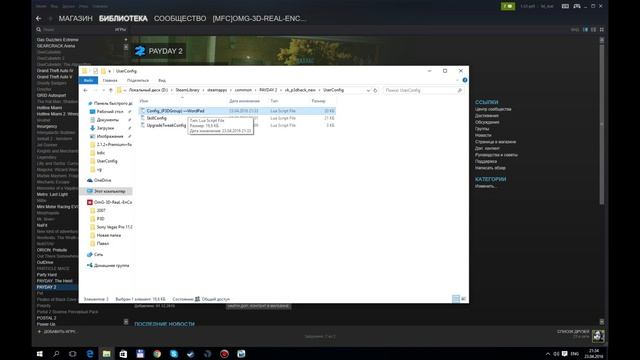This screenshot has height=360, width=640.
Task: Click Explorer back arrow button
Action: tap(85, 90)
